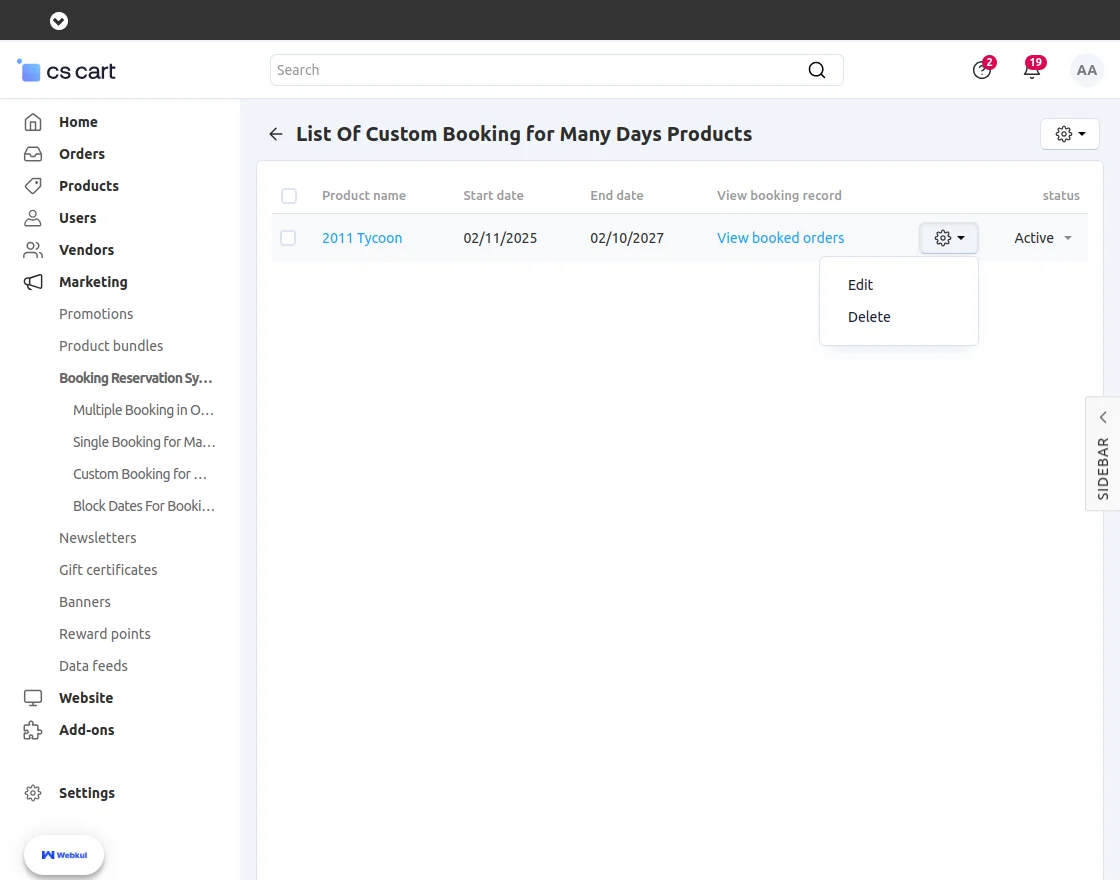Choose Edit from the row actions menu
This screenshot has width=1120, height=880.
pos(860,284)
